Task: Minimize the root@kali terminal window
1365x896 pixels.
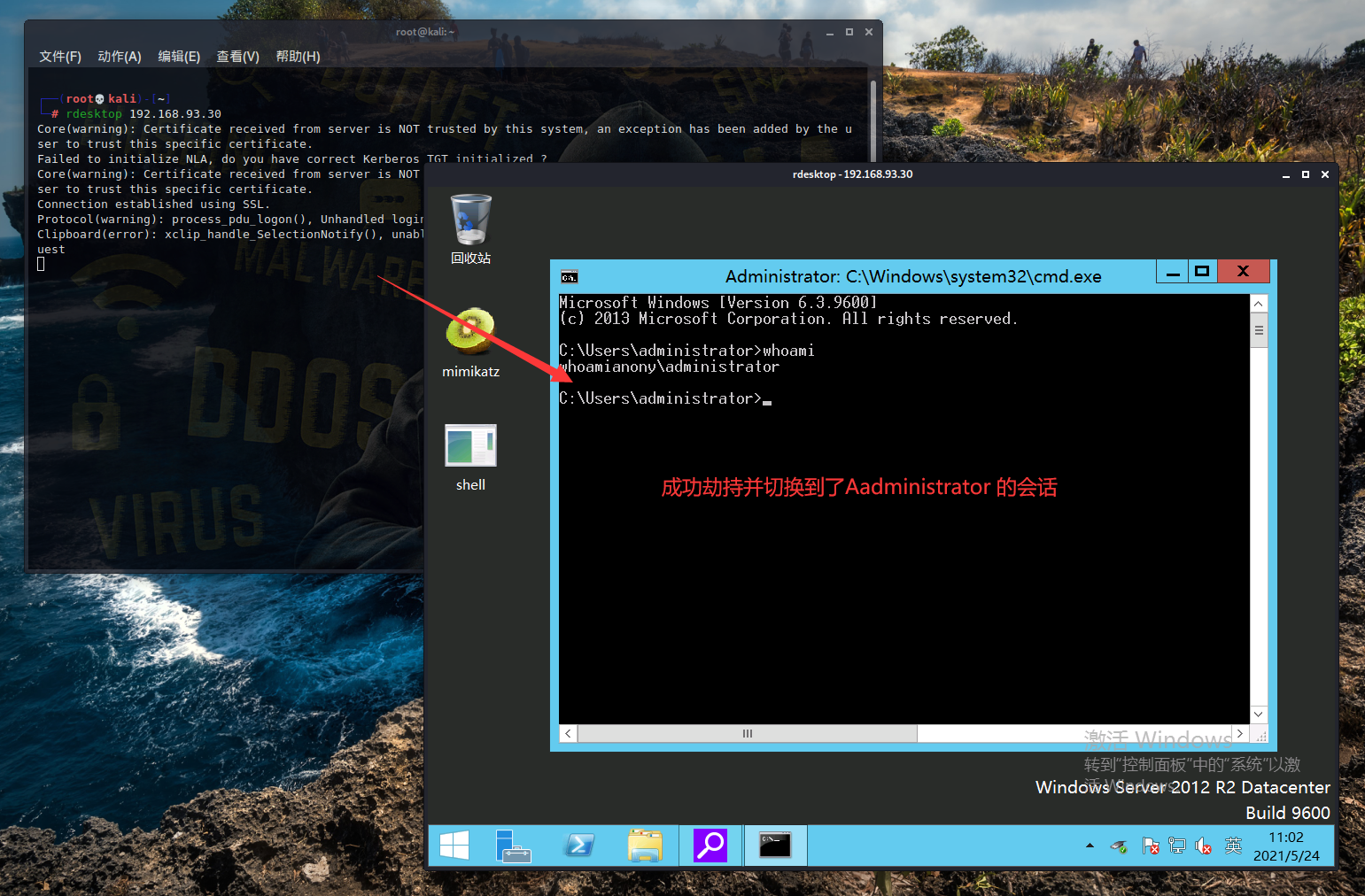Action: pyautogui.click(x=830, y=32)
